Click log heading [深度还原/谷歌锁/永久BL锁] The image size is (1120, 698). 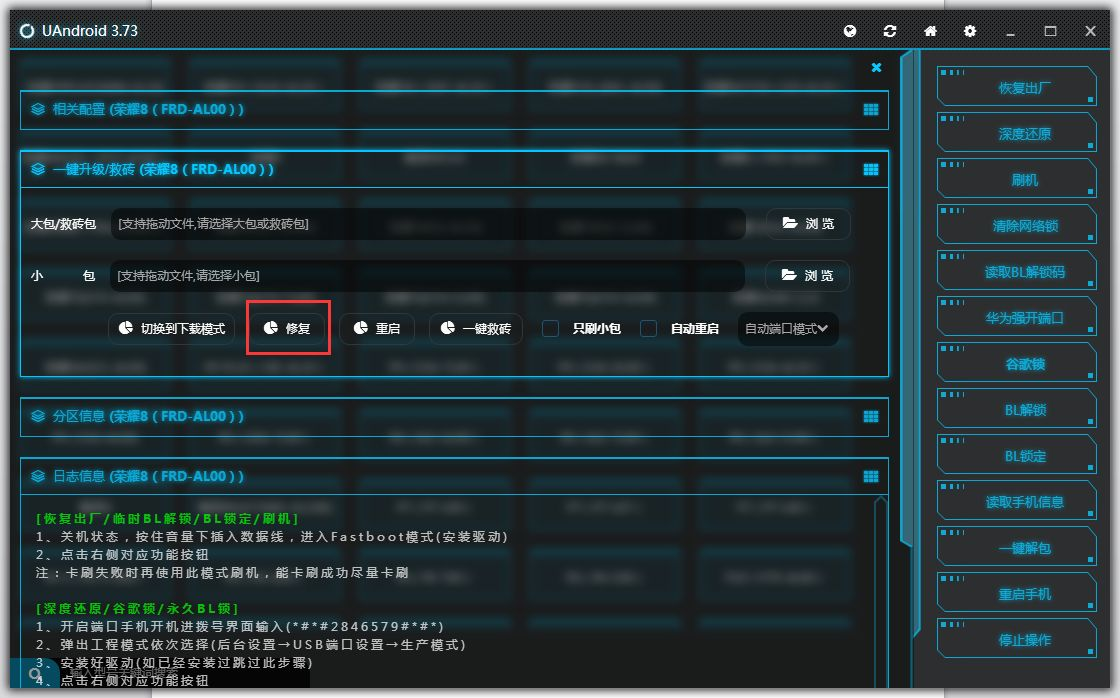pyautogui.click(x=137, y=608)
